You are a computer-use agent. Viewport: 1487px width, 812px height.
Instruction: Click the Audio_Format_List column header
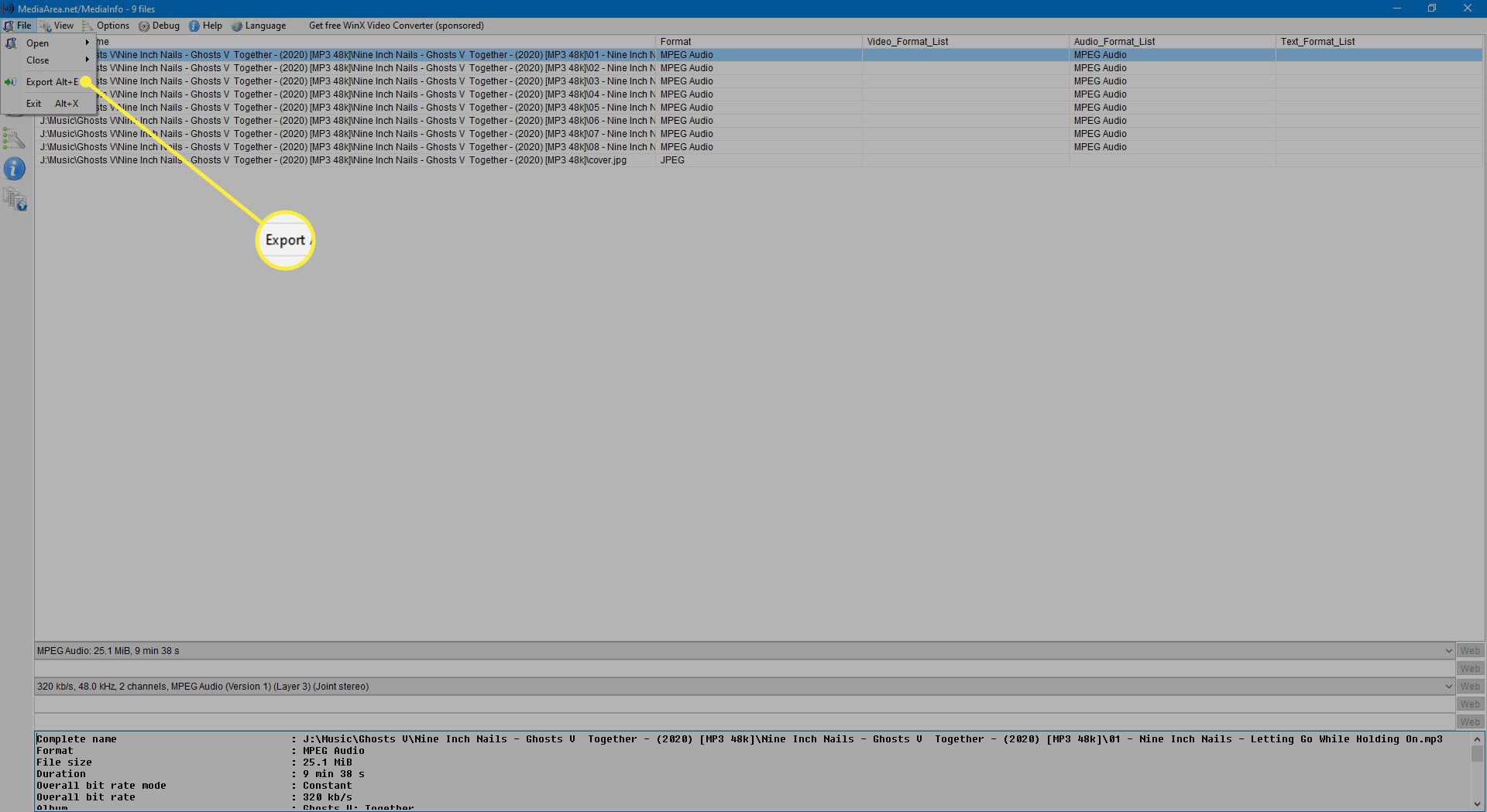tap(1172, 42)
